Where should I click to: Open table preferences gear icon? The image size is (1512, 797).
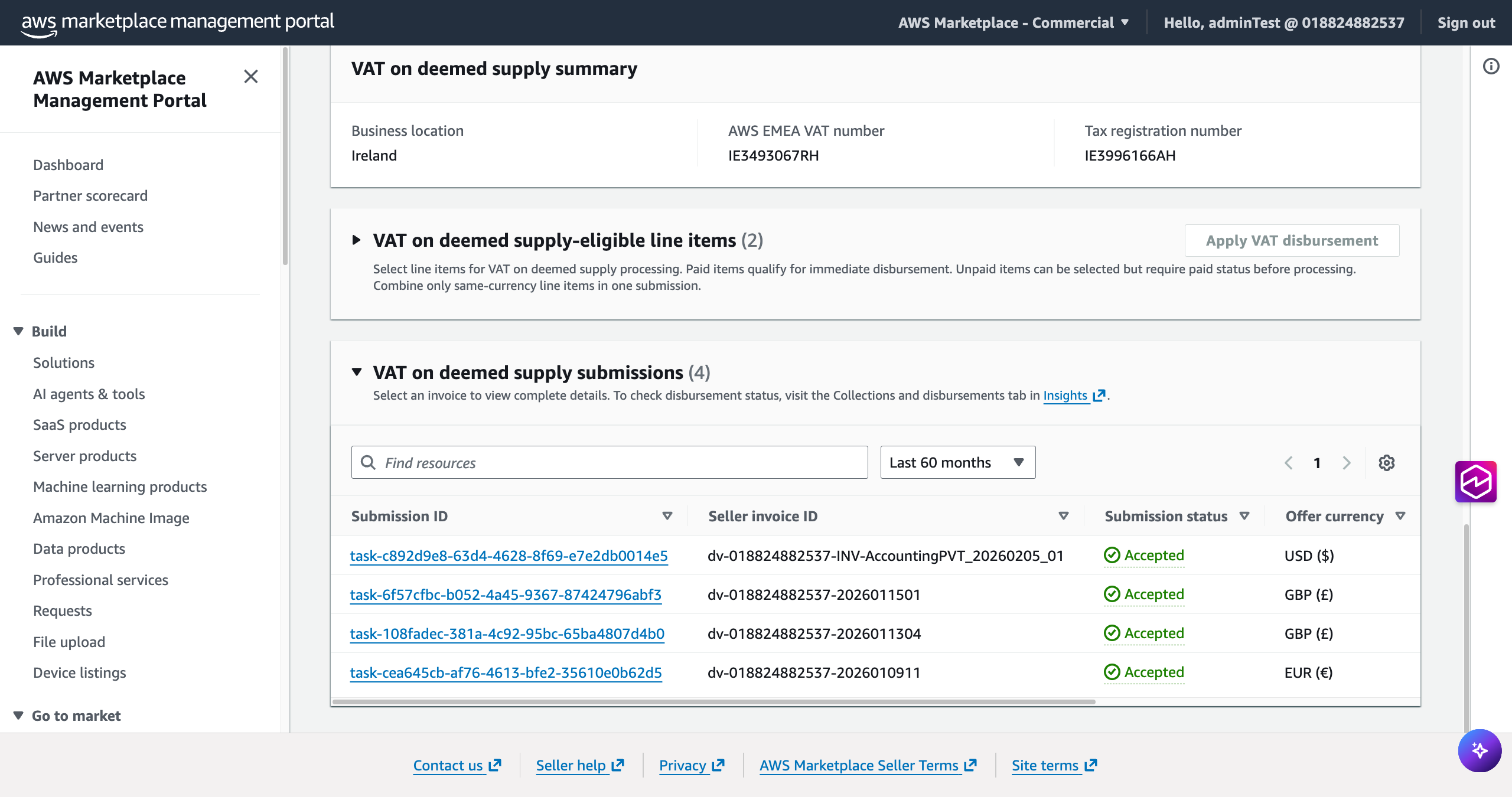coord(1387,463)
